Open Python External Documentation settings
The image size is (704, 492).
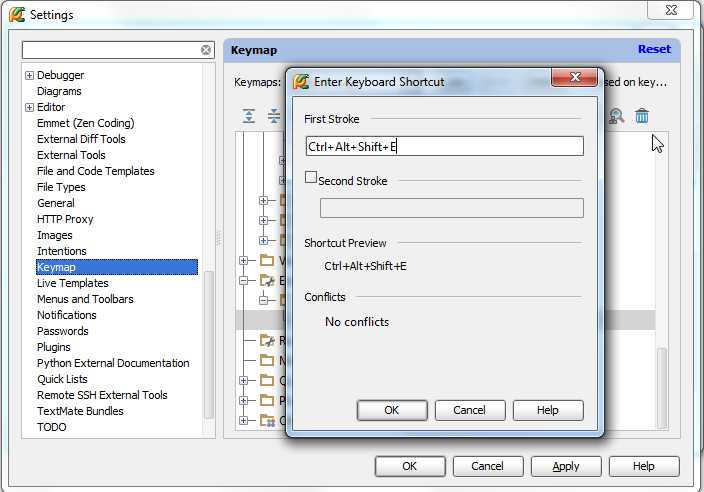tap(113, 363)
